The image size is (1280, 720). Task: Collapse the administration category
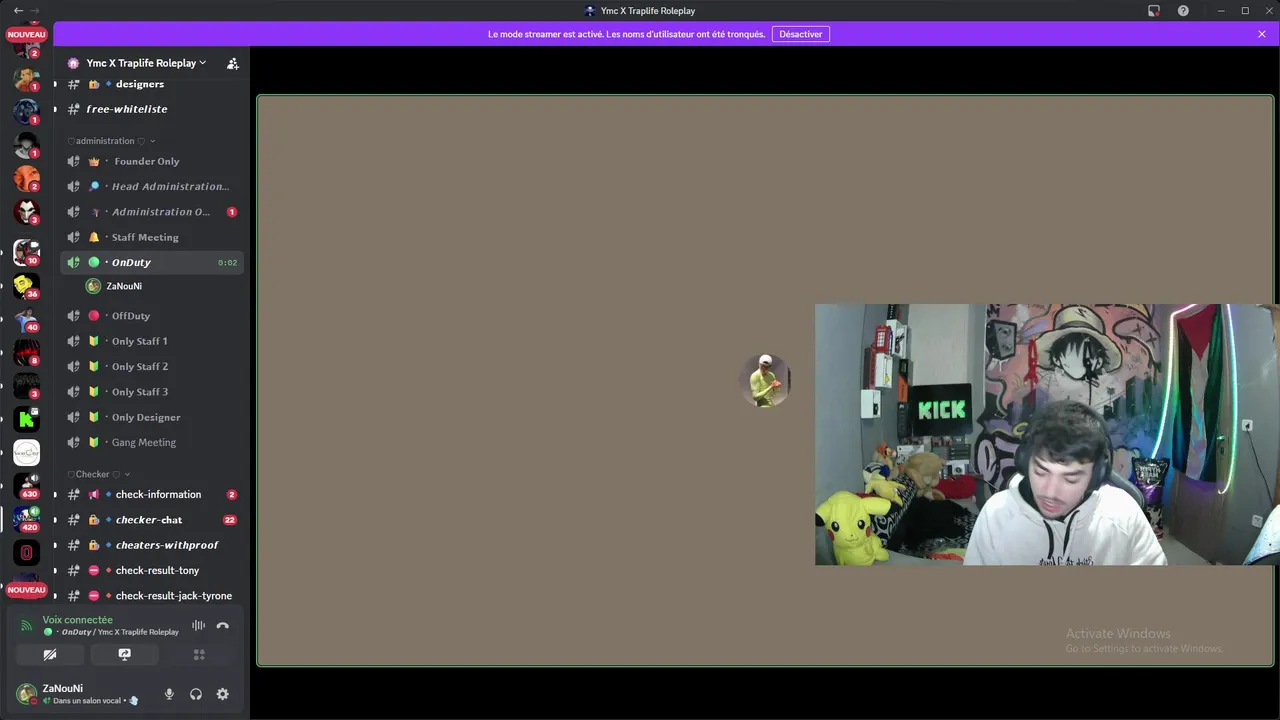111,141
